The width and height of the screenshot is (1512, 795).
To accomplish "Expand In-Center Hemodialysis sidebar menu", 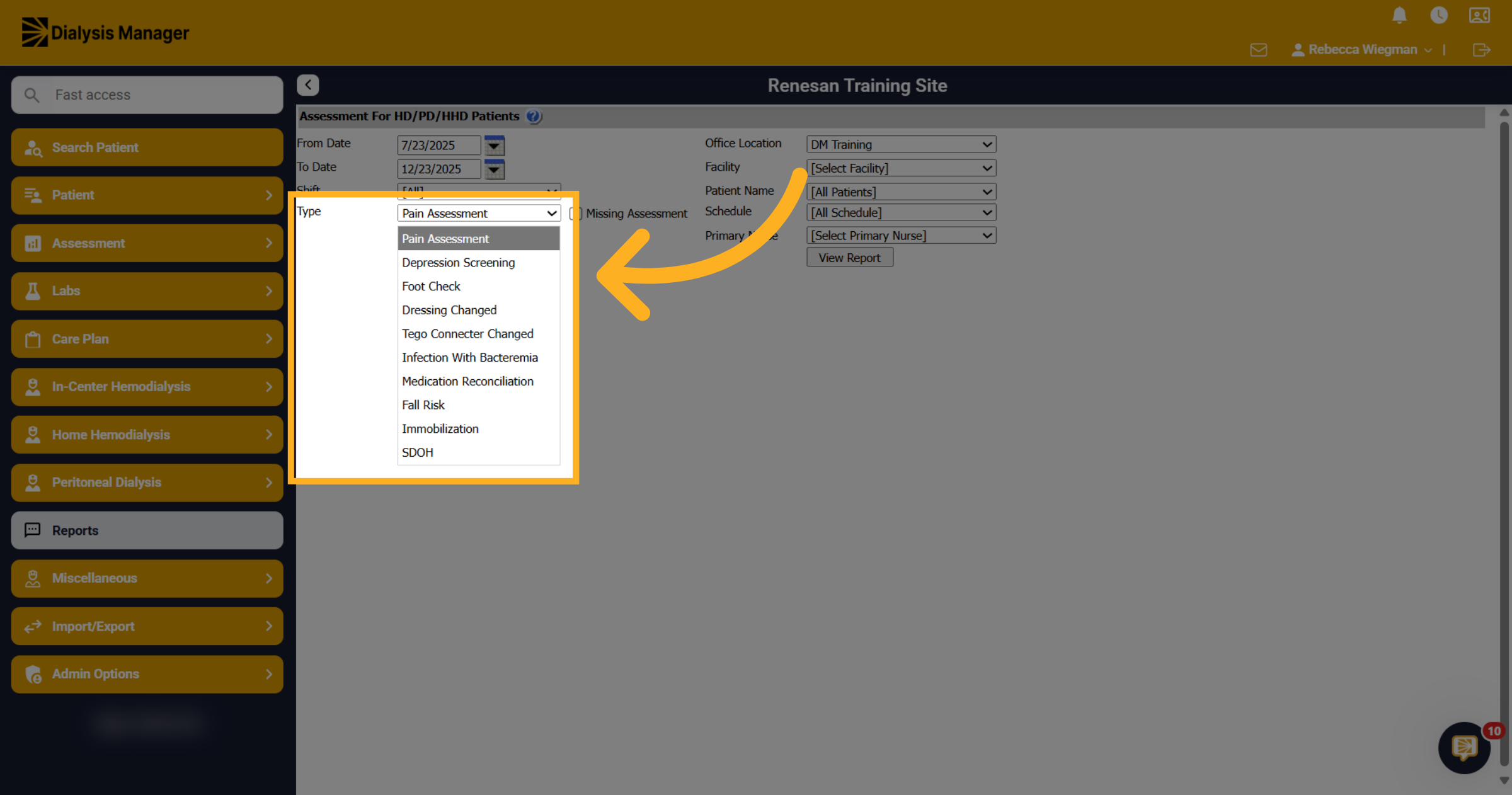I will click(147, 387).
